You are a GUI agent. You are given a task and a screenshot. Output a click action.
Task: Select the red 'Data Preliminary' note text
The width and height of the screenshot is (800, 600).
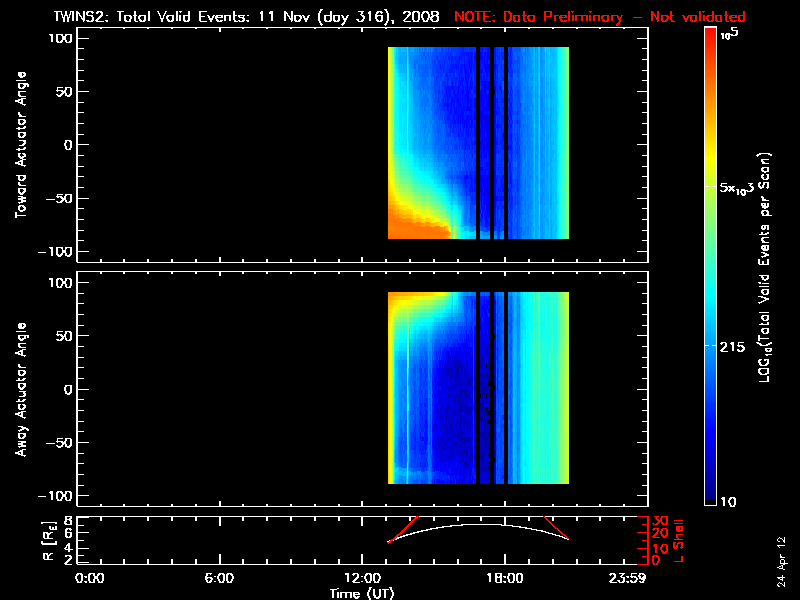(600, 17)
